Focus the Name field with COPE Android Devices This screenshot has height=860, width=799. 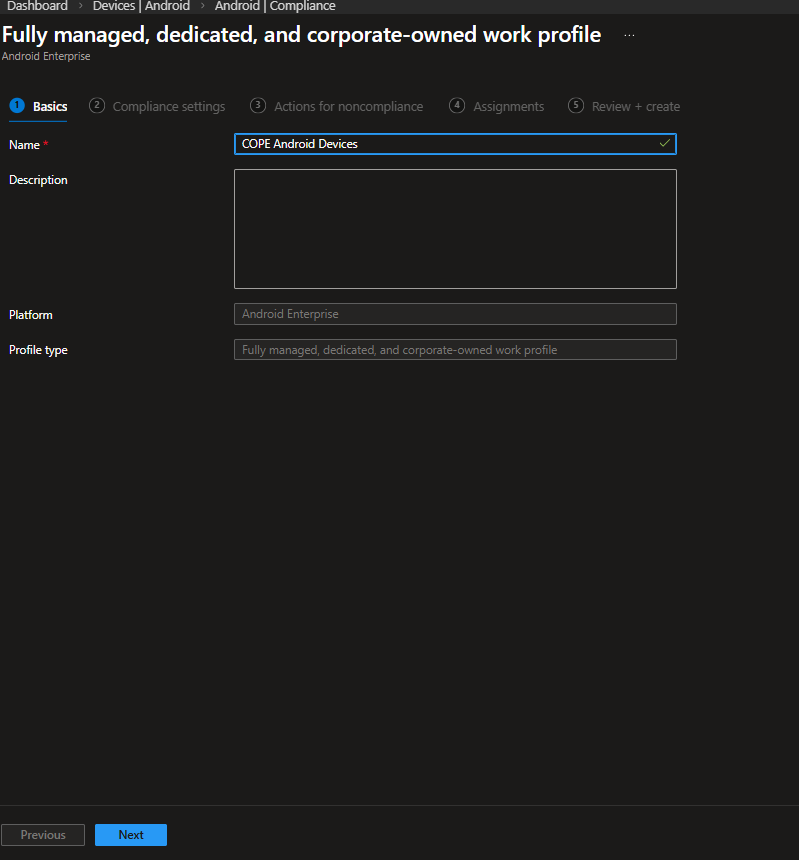click(x=445, y=144)
